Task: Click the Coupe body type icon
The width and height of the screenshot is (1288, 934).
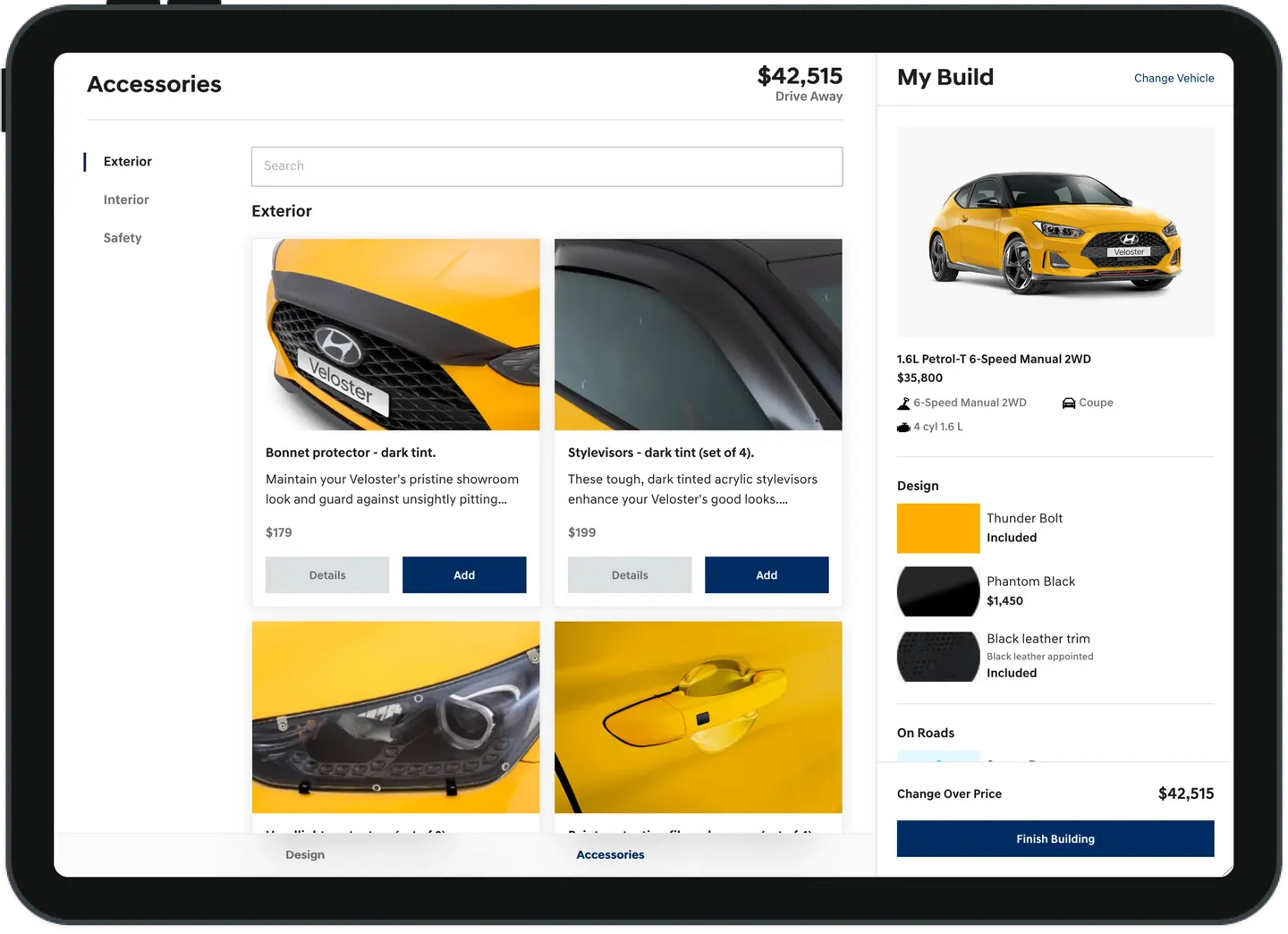Action: pos(1068,403)
